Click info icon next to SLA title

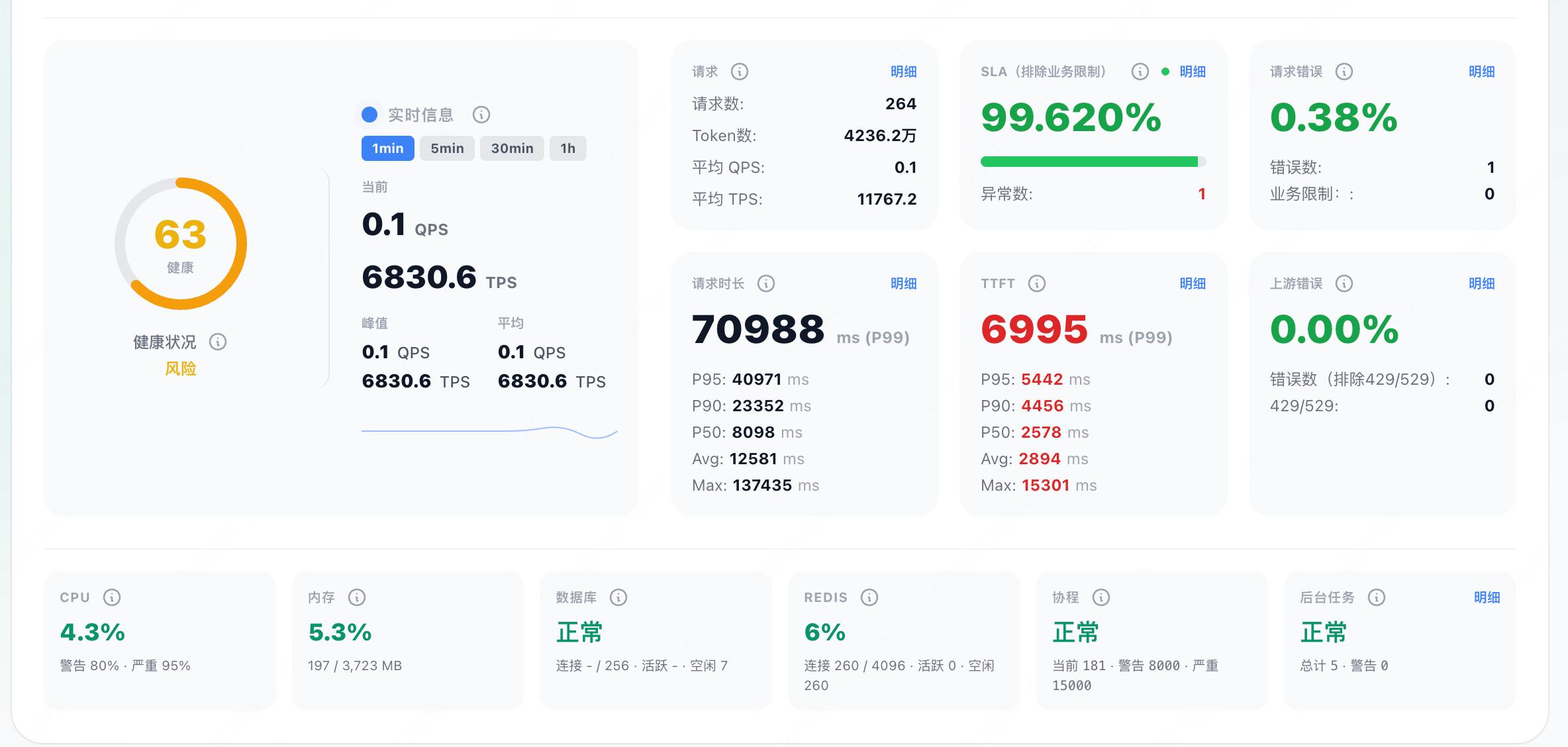(1140, 72)
